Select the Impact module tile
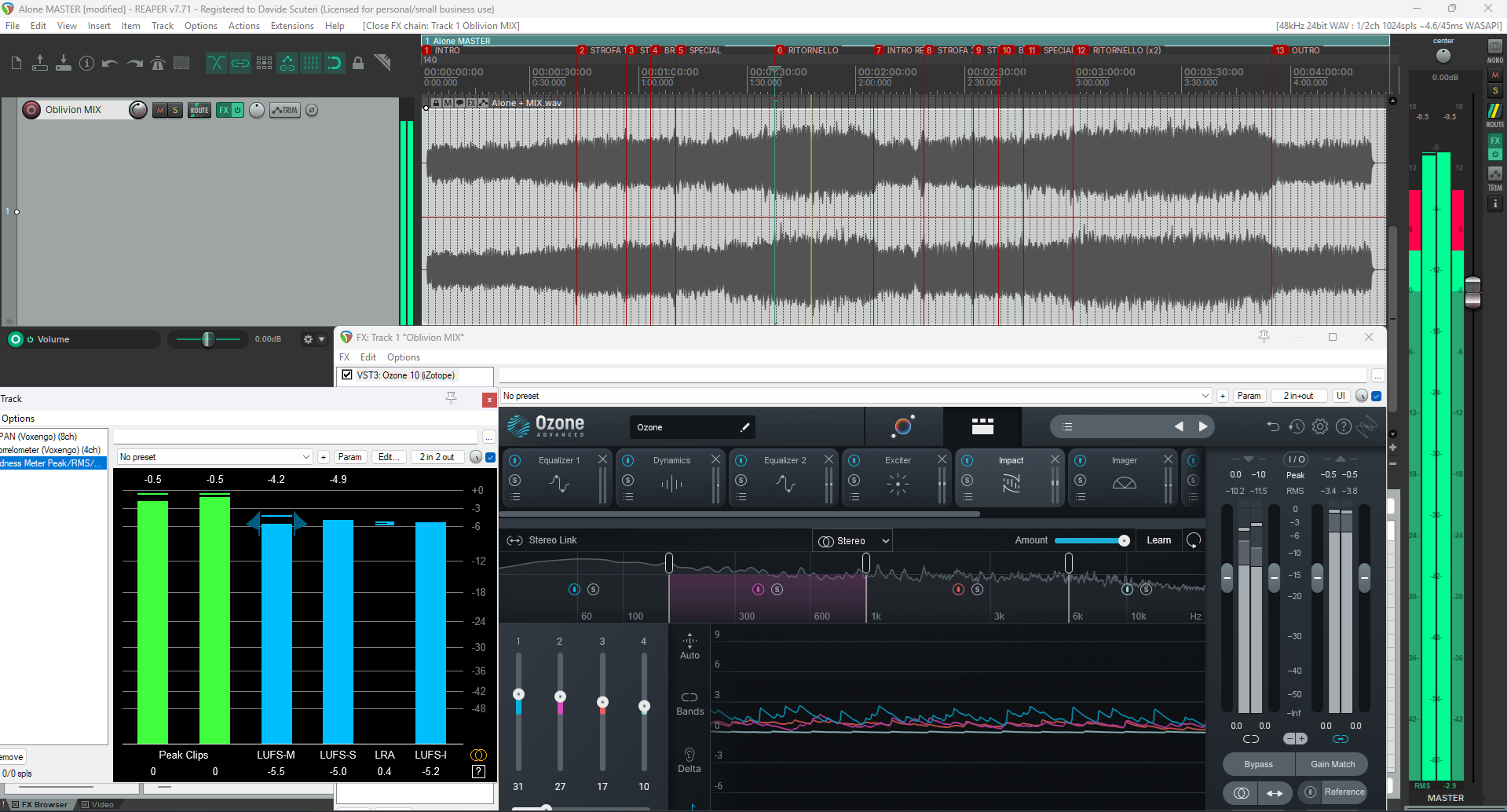Image resolution: width=1507 pixels, height=812 pixels. 1011,477
